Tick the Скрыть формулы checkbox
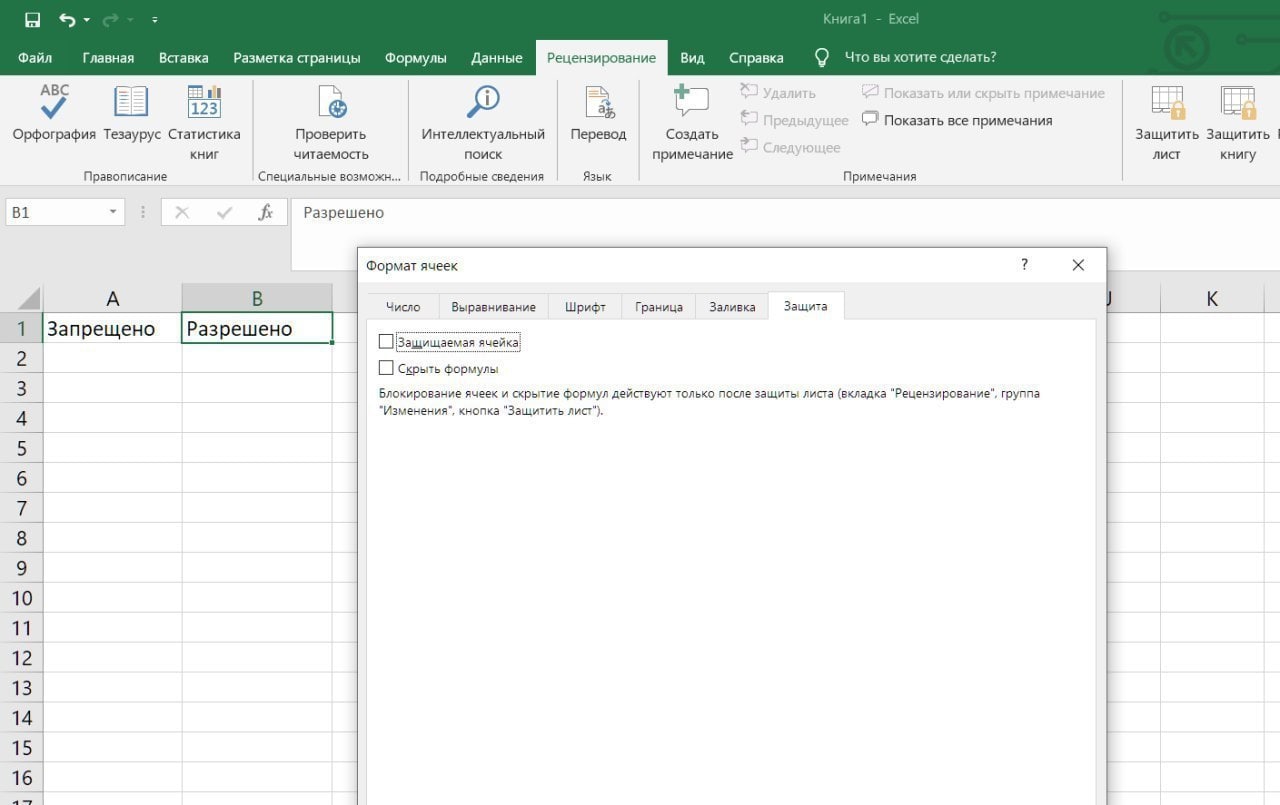 [x=386, y=368]
